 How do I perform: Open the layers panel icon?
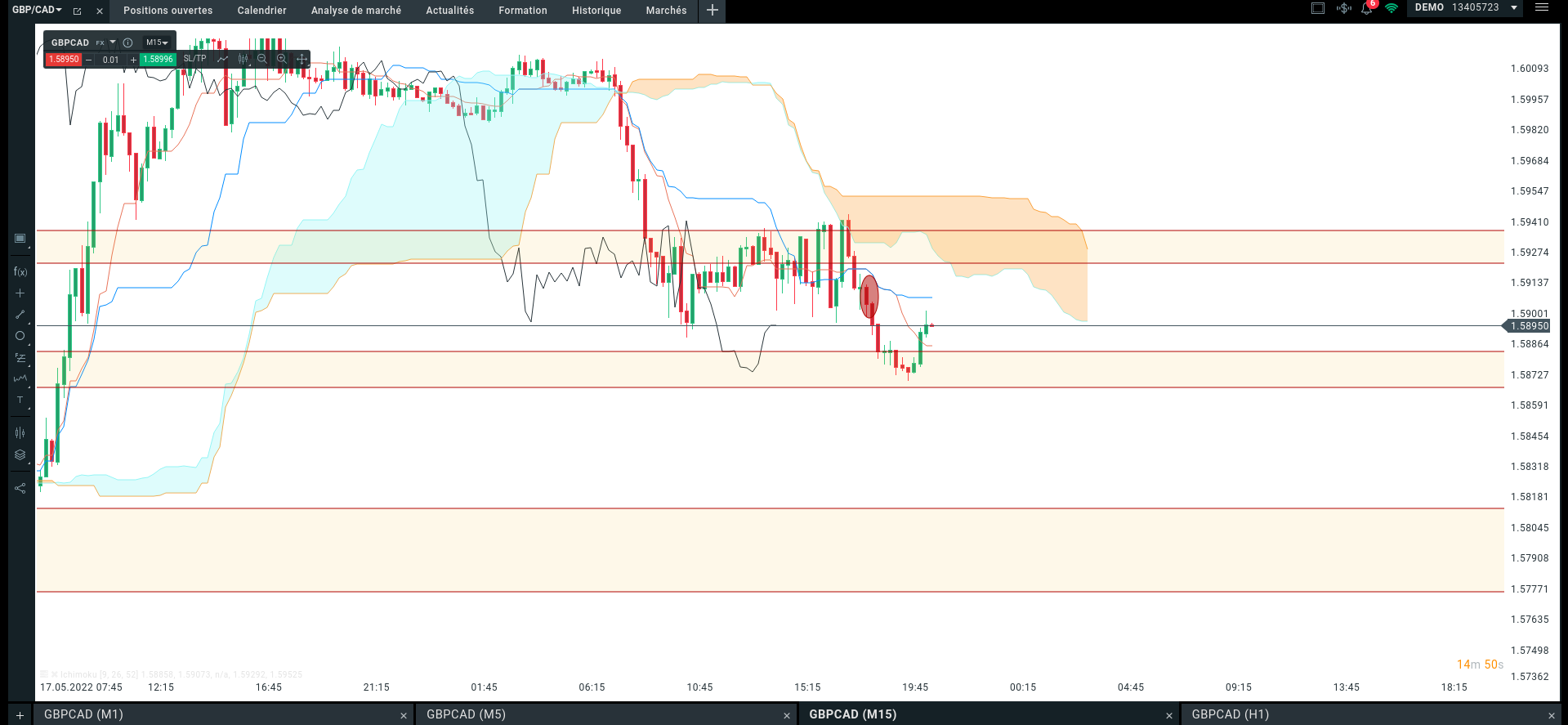coord(20,455)
